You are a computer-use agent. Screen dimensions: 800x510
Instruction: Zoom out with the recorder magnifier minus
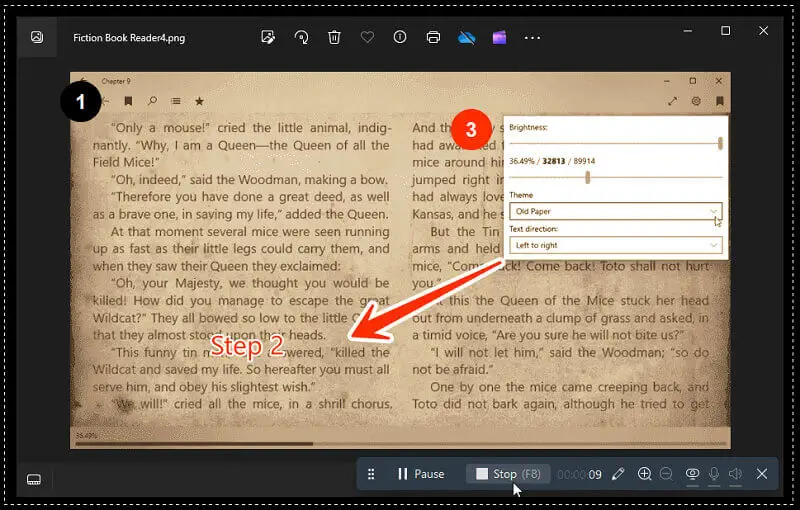(666, 474)
